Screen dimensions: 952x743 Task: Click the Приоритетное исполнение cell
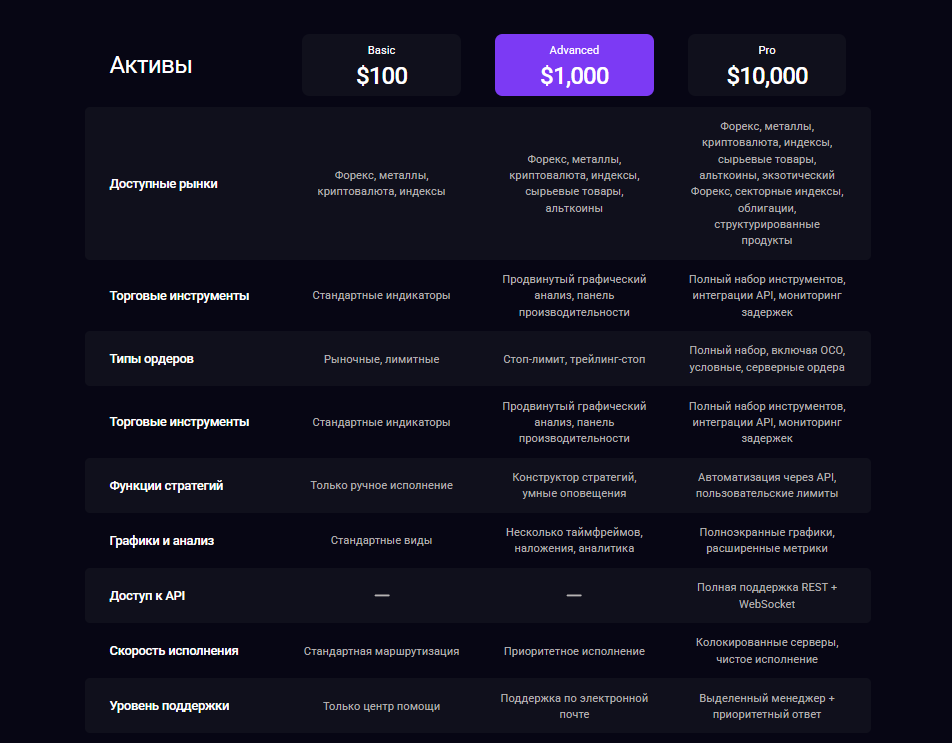(574, 651)
